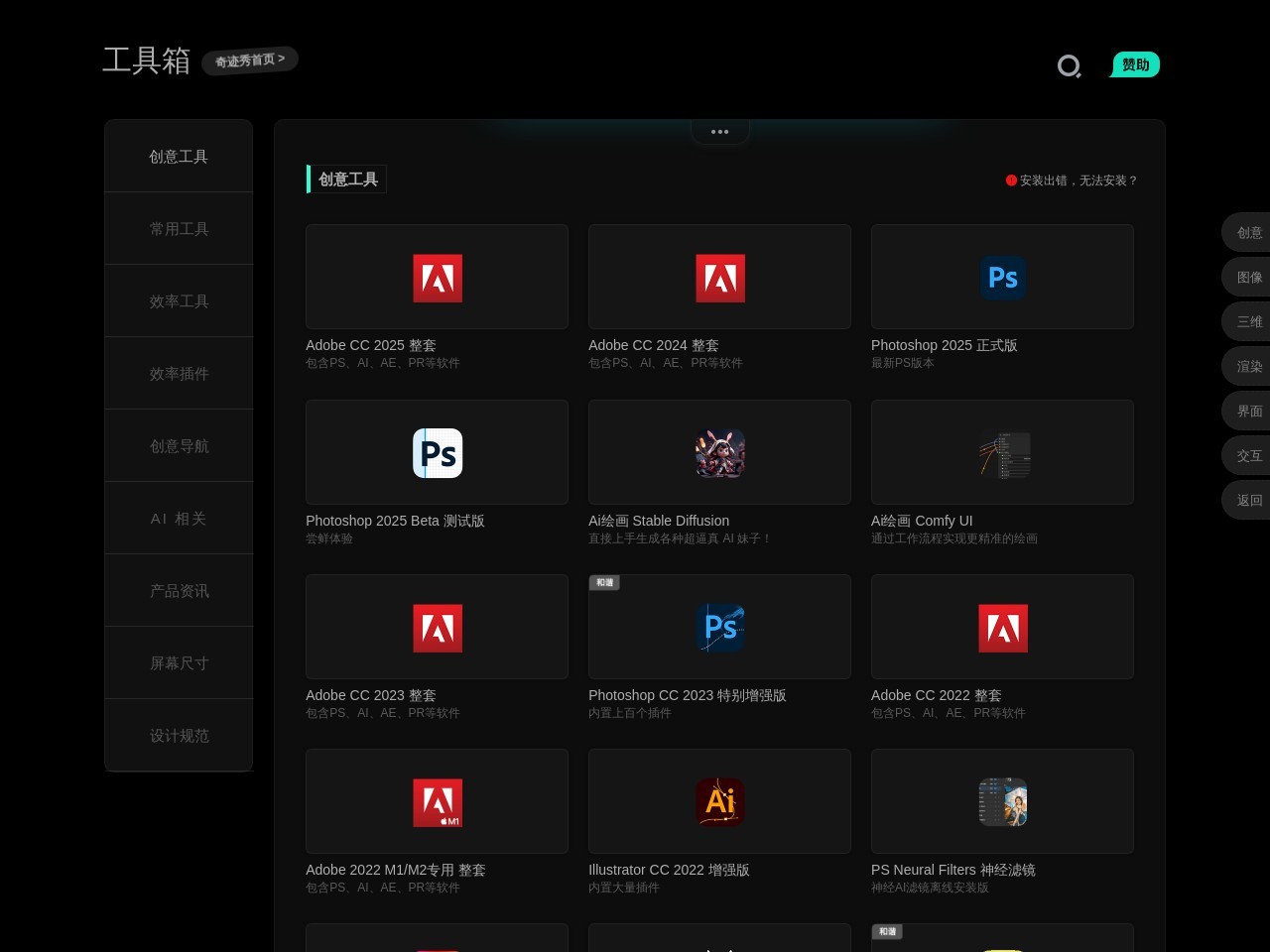Image resolution: width=1270 pixels, height=952 pixels.
Task: Jump to 渲染 via right-edge pill
Action: pos(1247,366)
